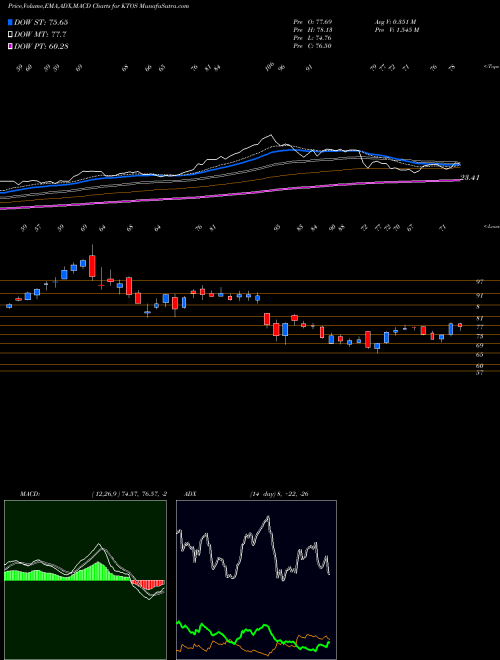The height and width of the screenshot is (660, 500).
Task: Click the last red candlestick on the right
Action: coord(460,325)
